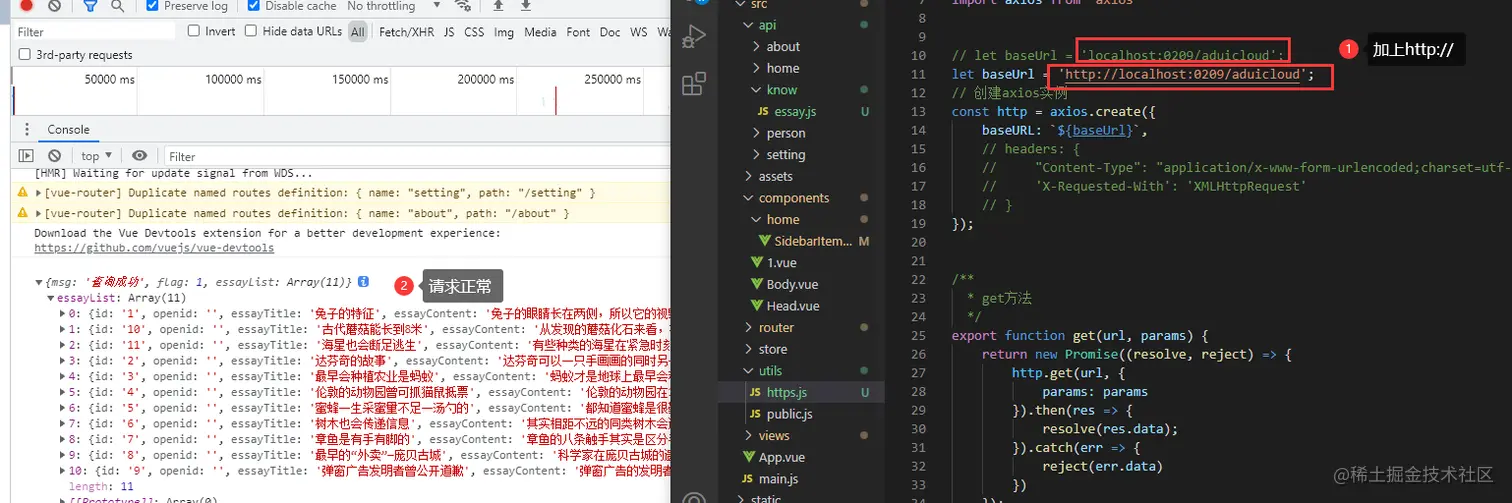Open Run and Debug in VS Code activity bar
Viewport: 1512px width, 503px height.
(693, 38)
